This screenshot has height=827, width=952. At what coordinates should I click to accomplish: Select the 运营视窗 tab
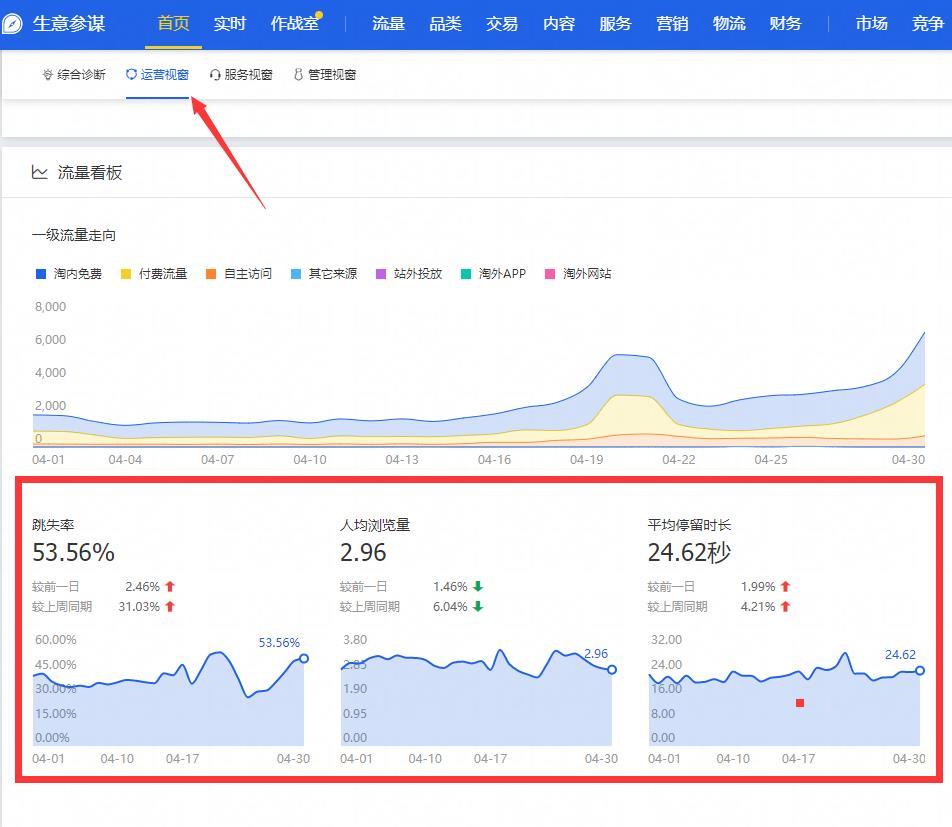(x=157, y=75)
